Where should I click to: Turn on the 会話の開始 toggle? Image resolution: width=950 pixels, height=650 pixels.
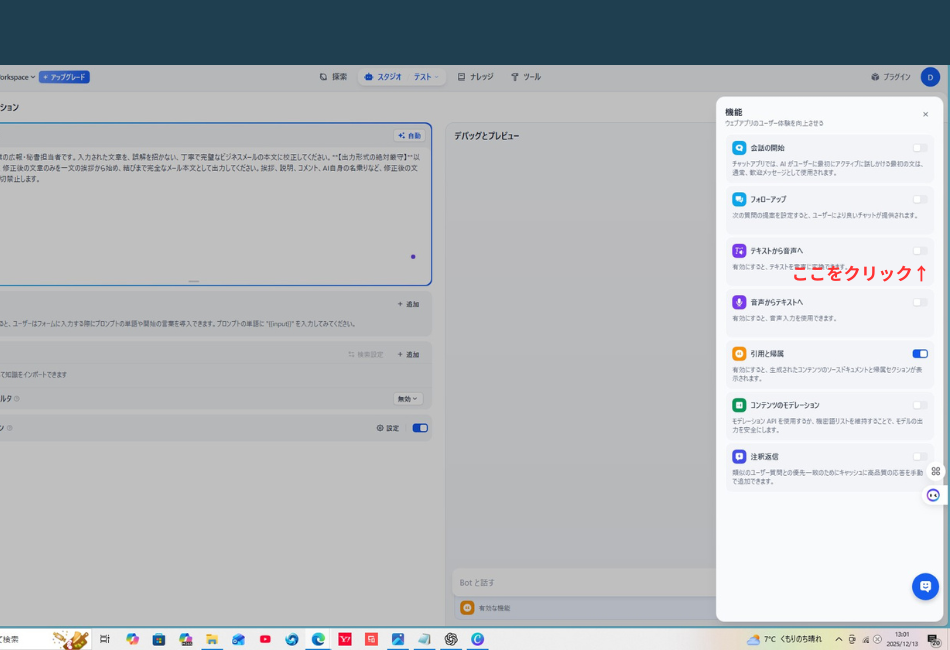tap(920, 148)
